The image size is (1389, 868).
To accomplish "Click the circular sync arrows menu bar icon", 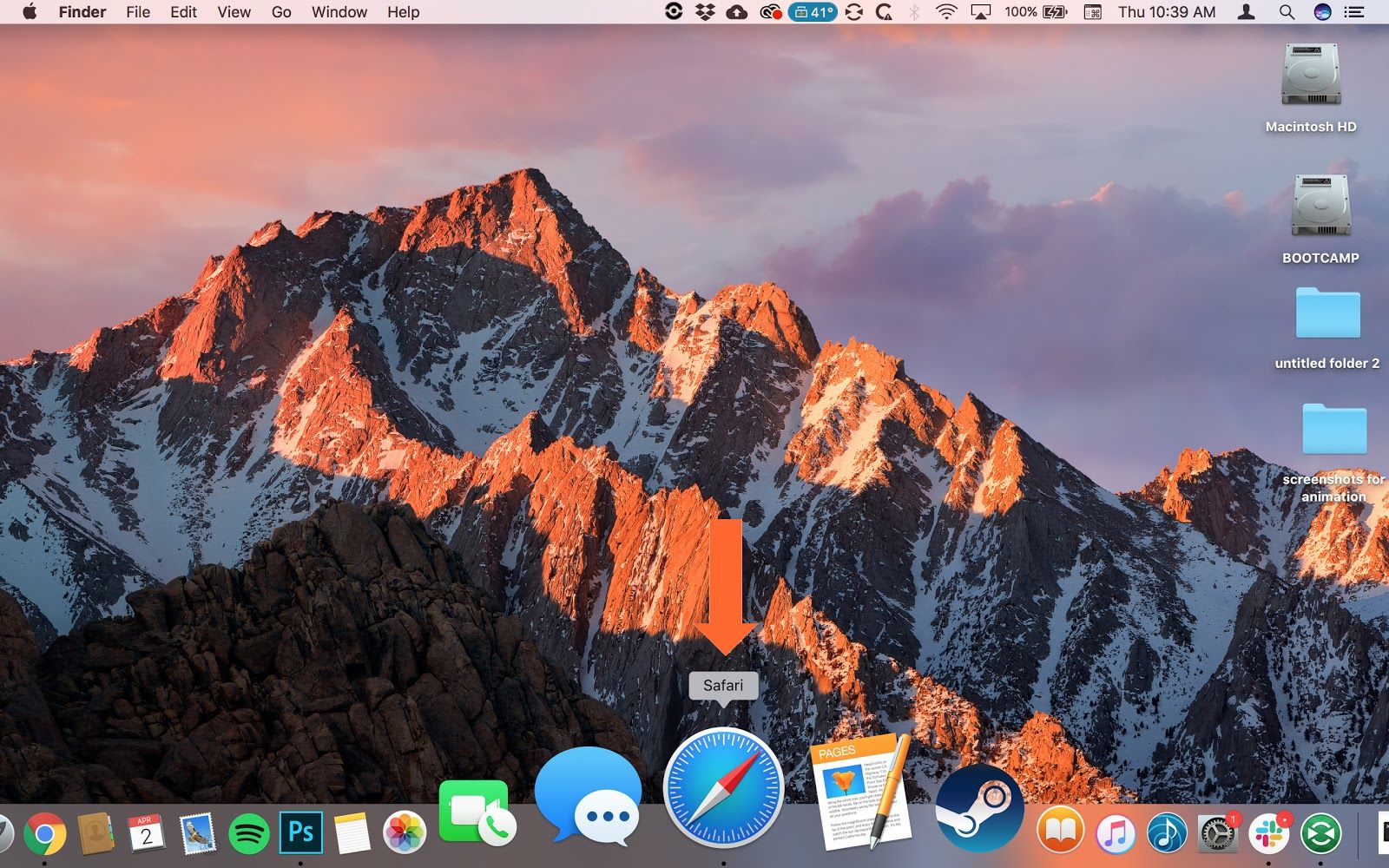I will click(x=853, y=12).
